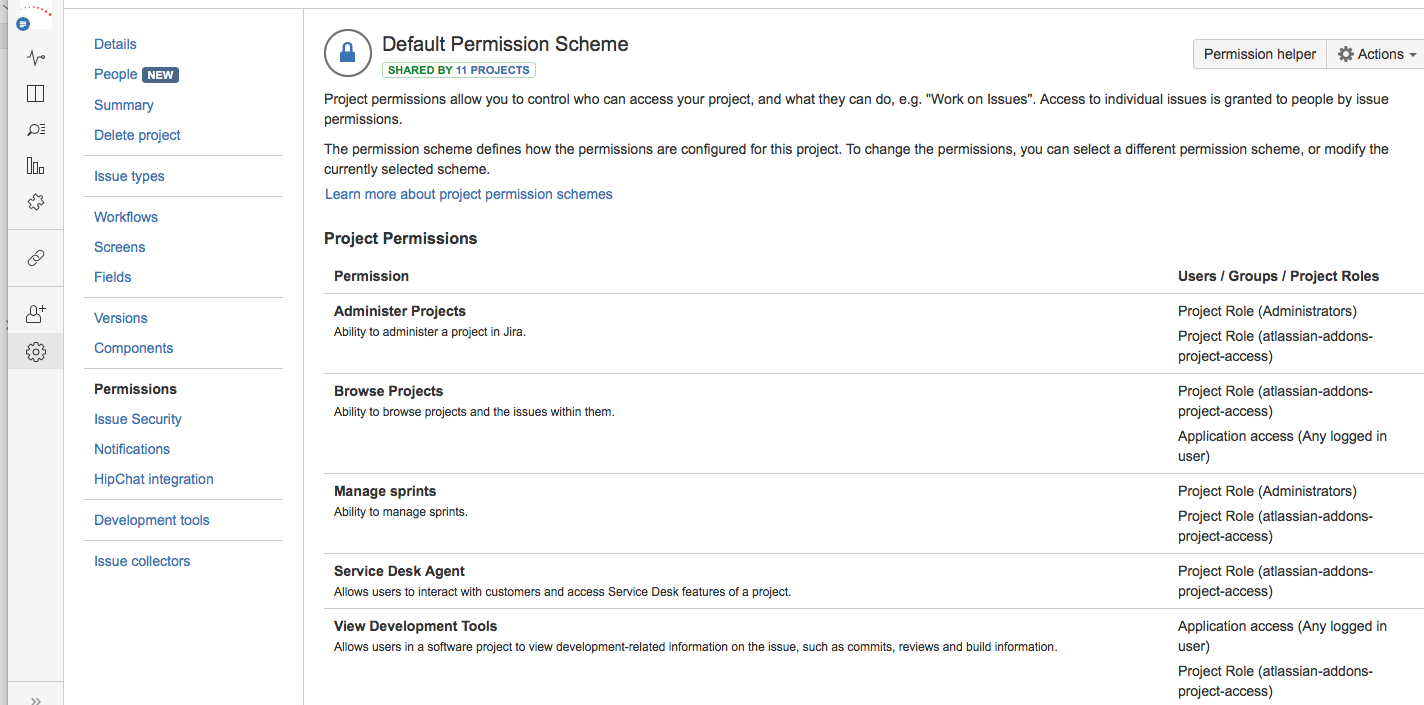Image resolution: width=1424 pixels, height=705 pixels.
Task: Open the reports bar chart icon
Action: 36,166
